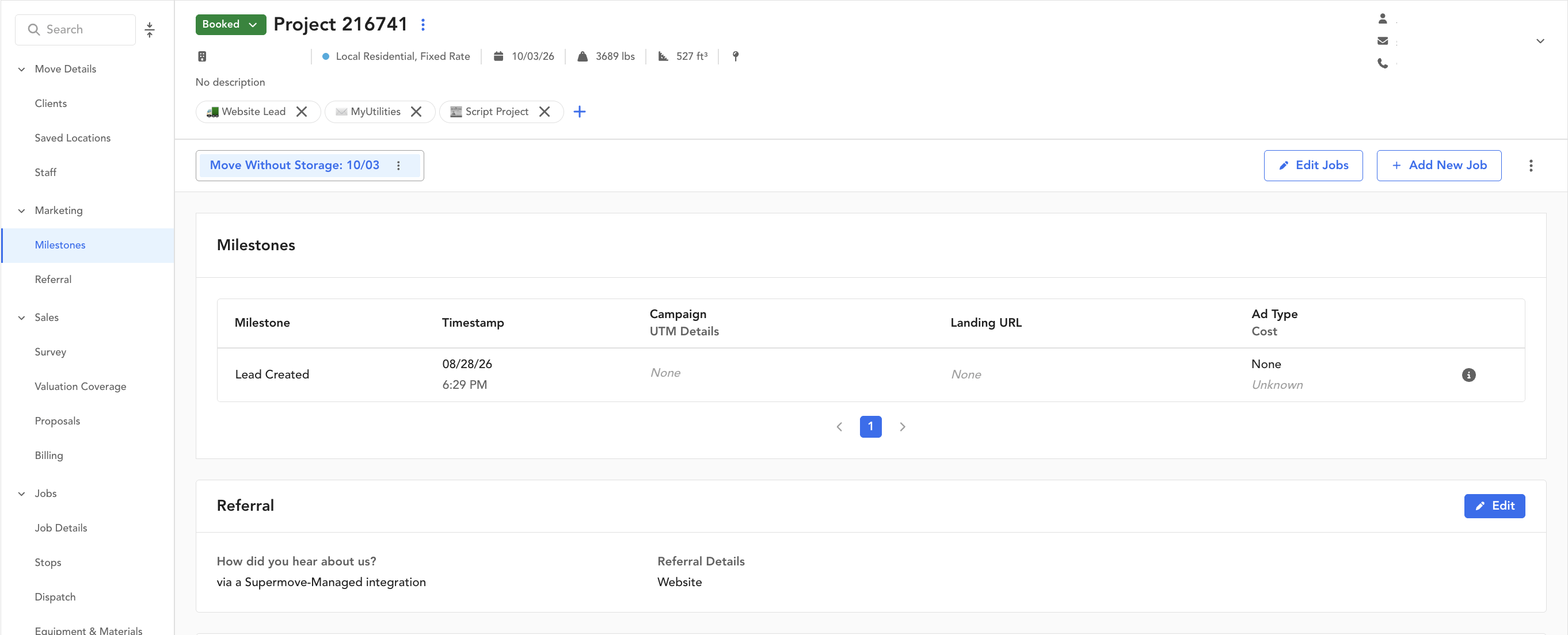1568x635 pixels.
Task: Open Clients in sidebar
Action: coord(51,104)
